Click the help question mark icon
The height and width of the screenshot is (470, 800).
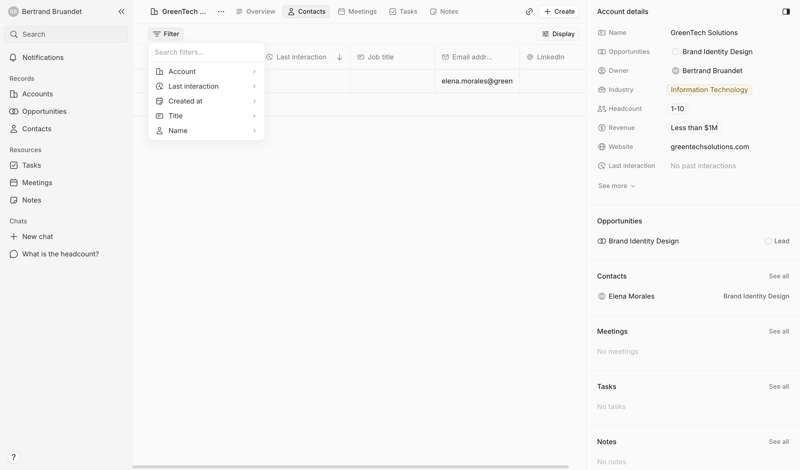pos(14,457)
